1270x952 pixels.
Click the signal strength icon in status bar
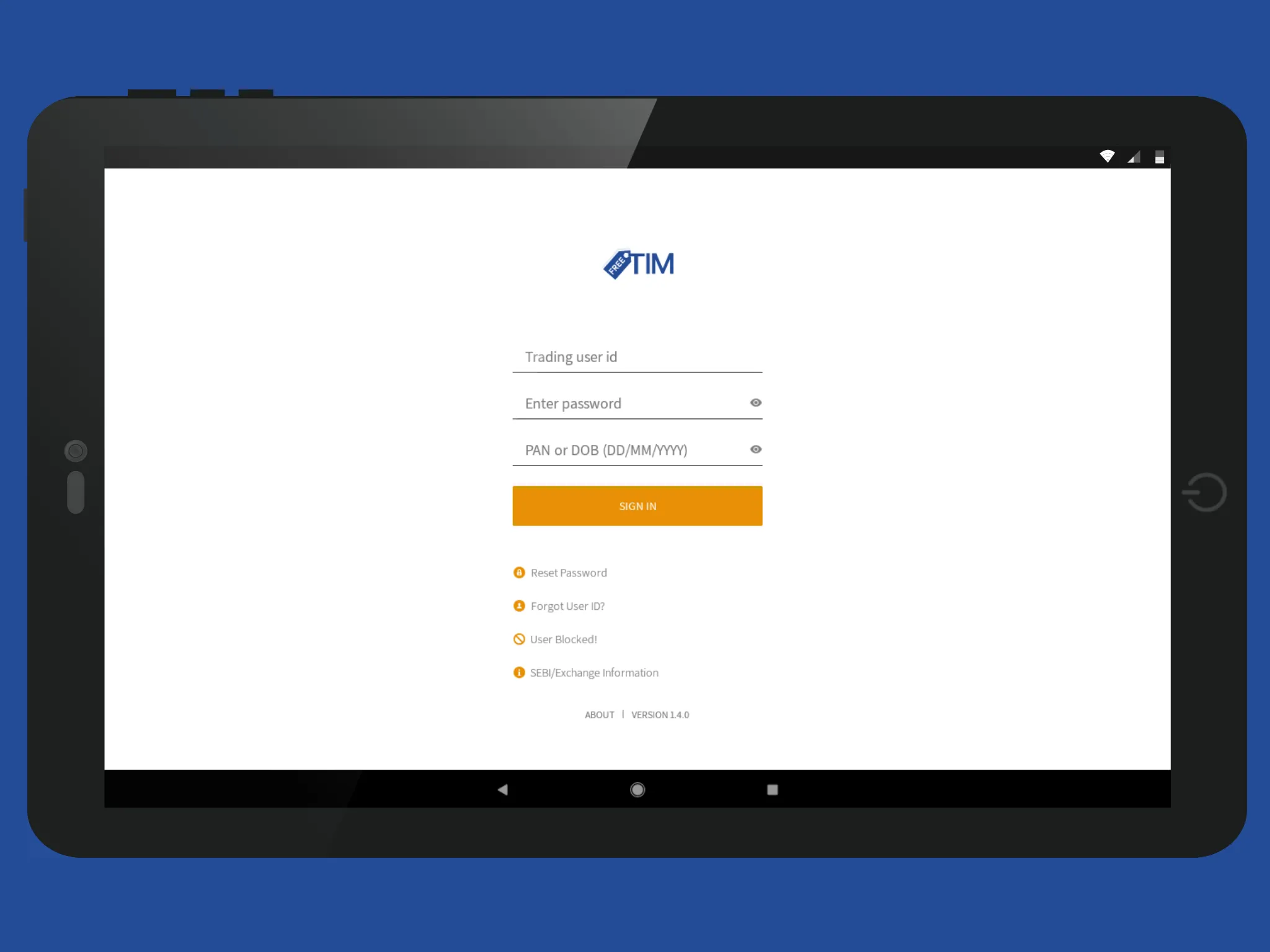[1131, 156]
